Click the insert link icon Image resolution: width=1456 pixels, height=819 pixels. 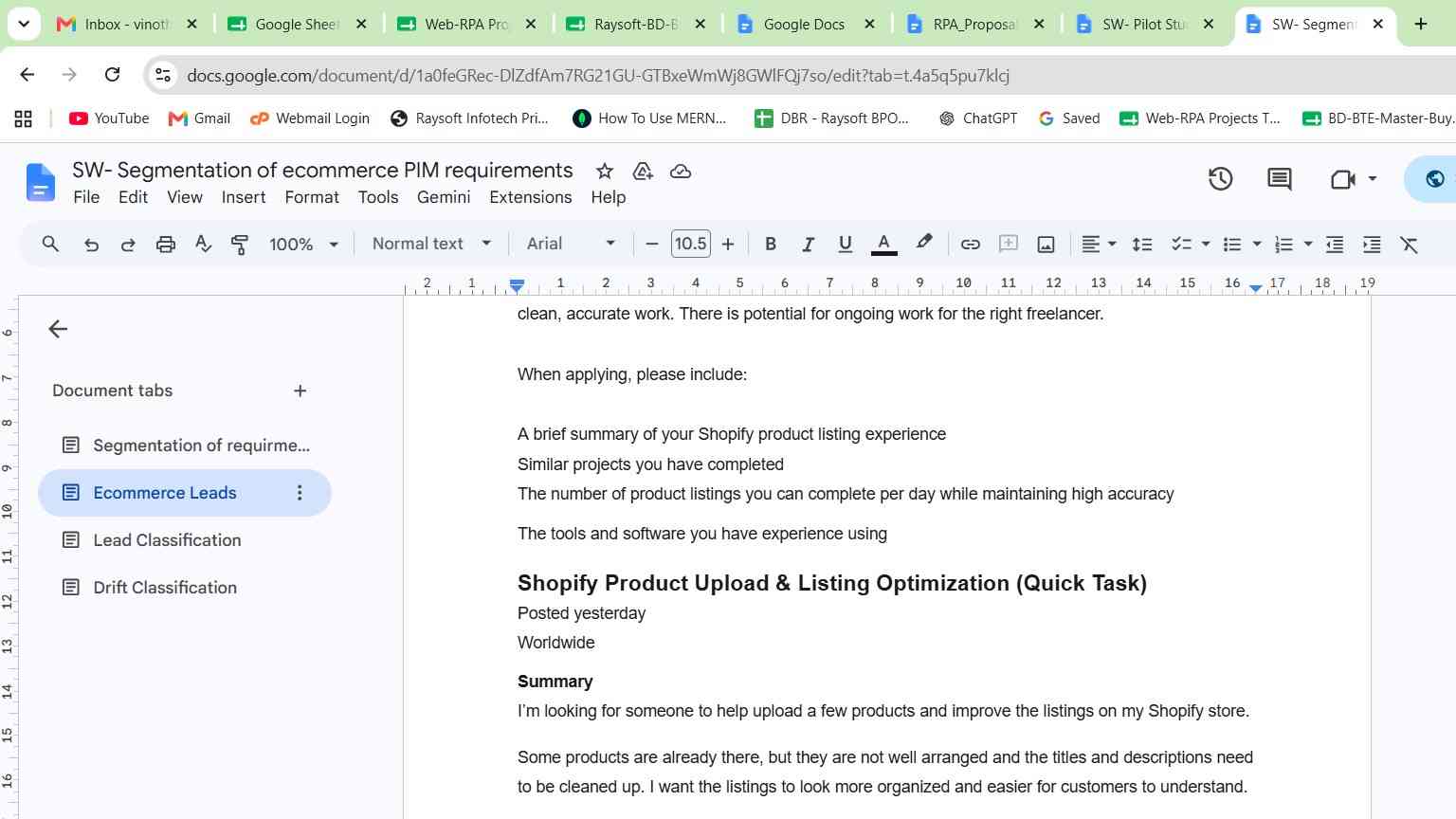click(970, 245)
